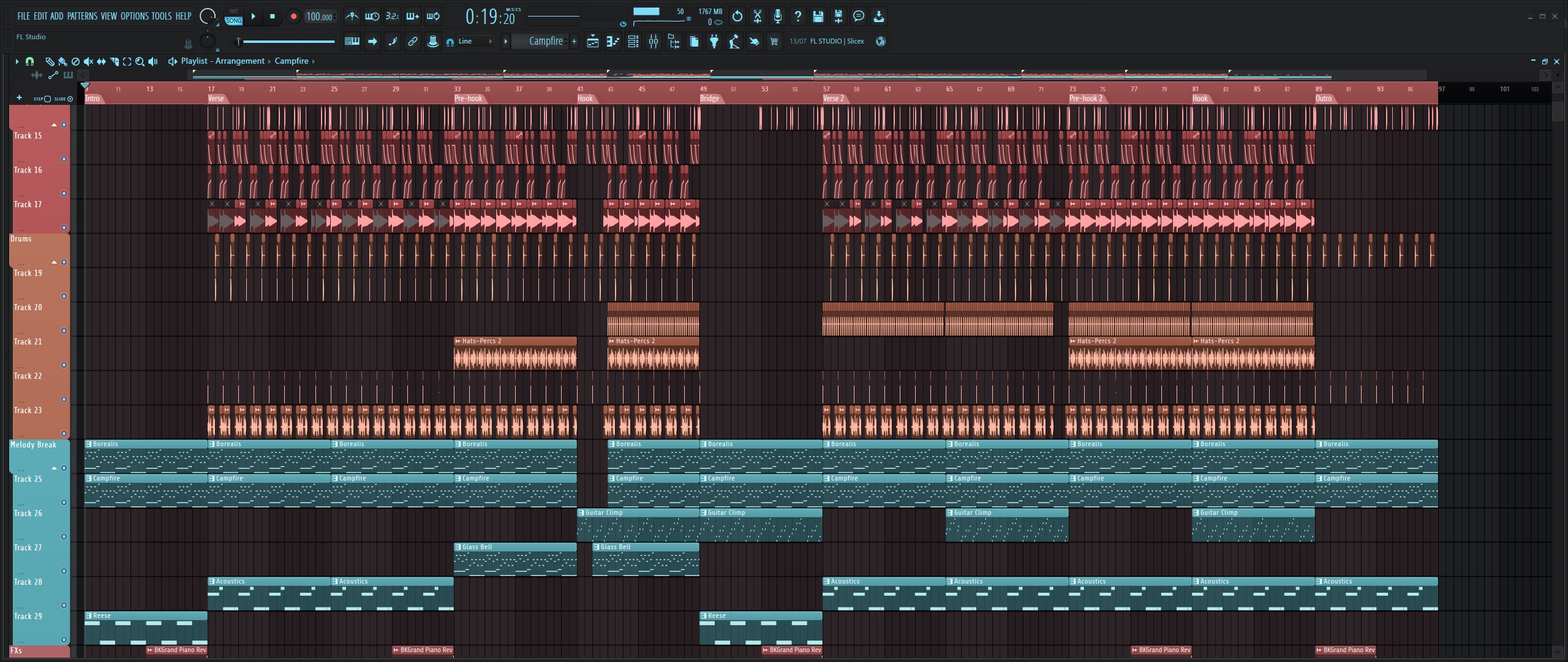Open the Piano roll view icon
1568x662 pixels.
pyautogui.click(x=612, y=41)
